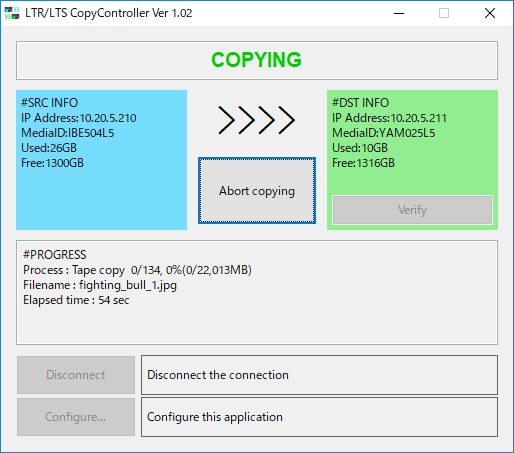The width and height of the screenshot is (514, 453).
Task: Click destination IP Address 10.20.5.211 text
Action: tap(389, 118)
